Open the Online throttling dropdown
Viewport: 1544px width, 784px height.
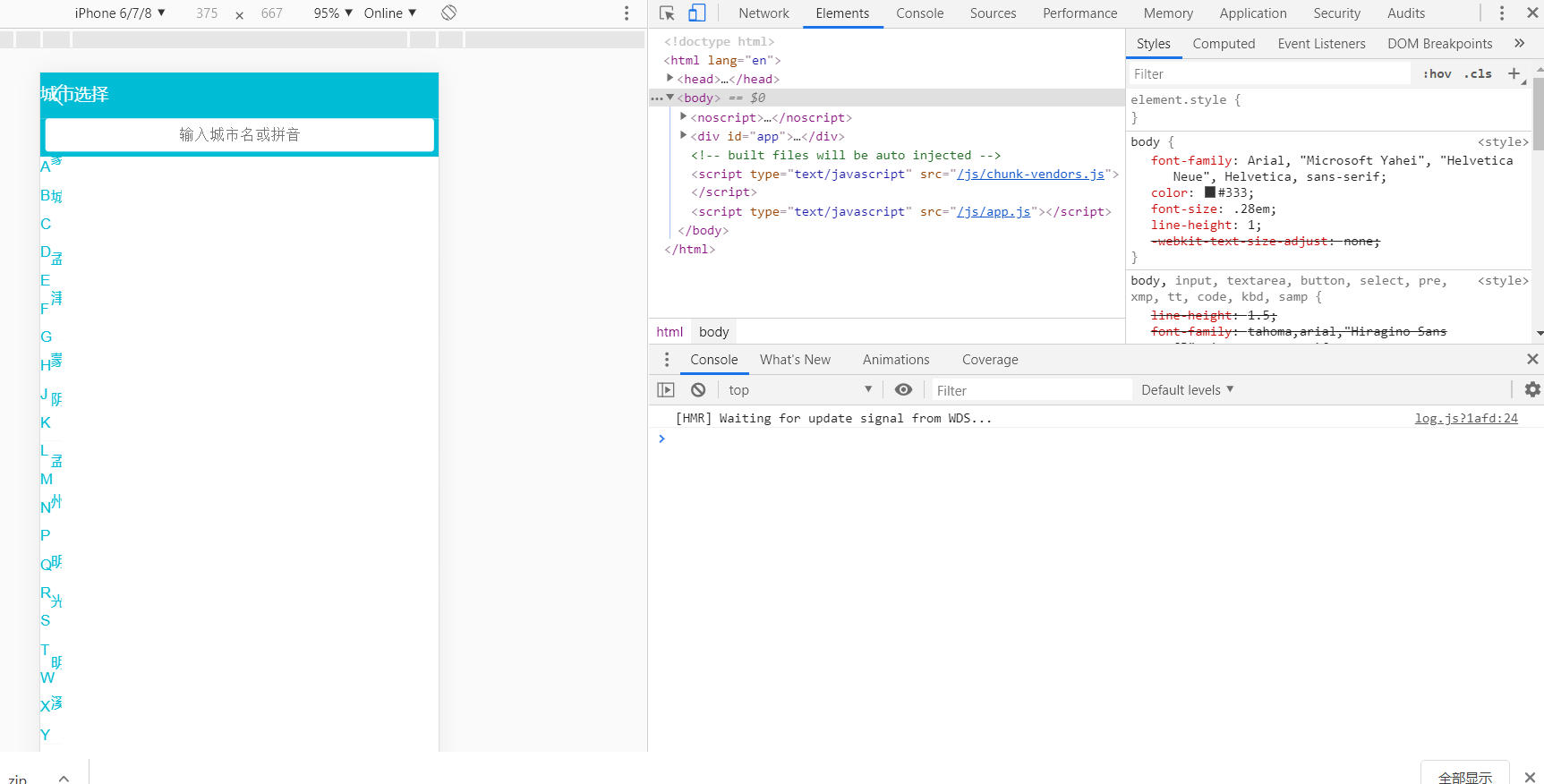pyautogui.click(x=390, y=13)
